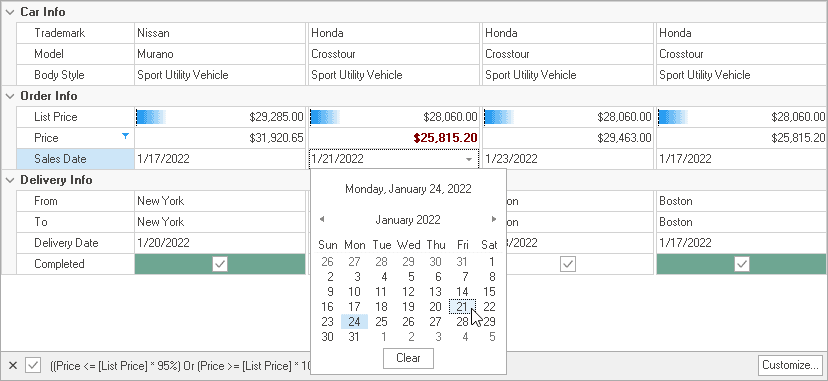Click the Nissan column's 1/17/2022 sales date
The height and width of the screenshot is (381, 828).
pos(220,159)
